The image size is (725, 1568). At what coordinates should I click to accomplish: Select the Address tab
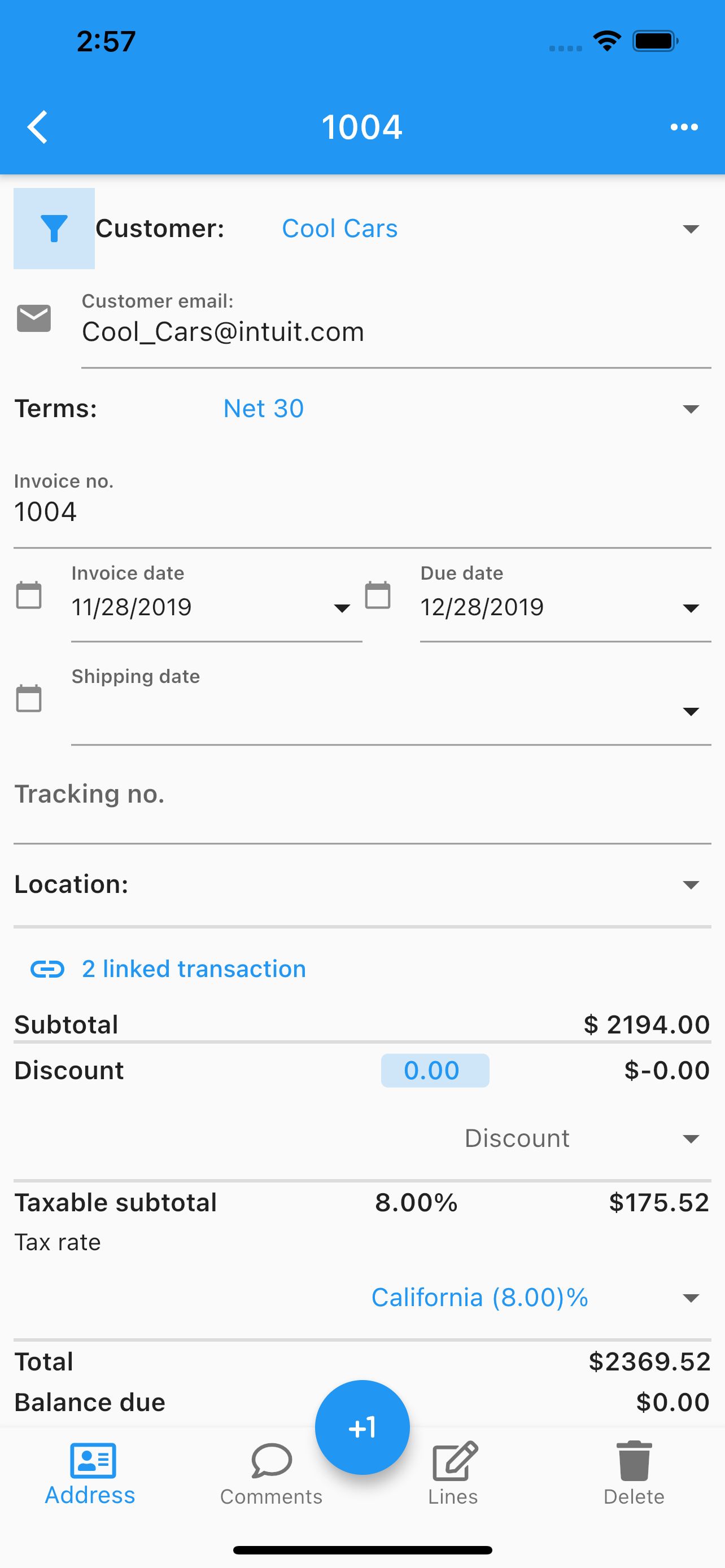click(x=90, y=1474)
